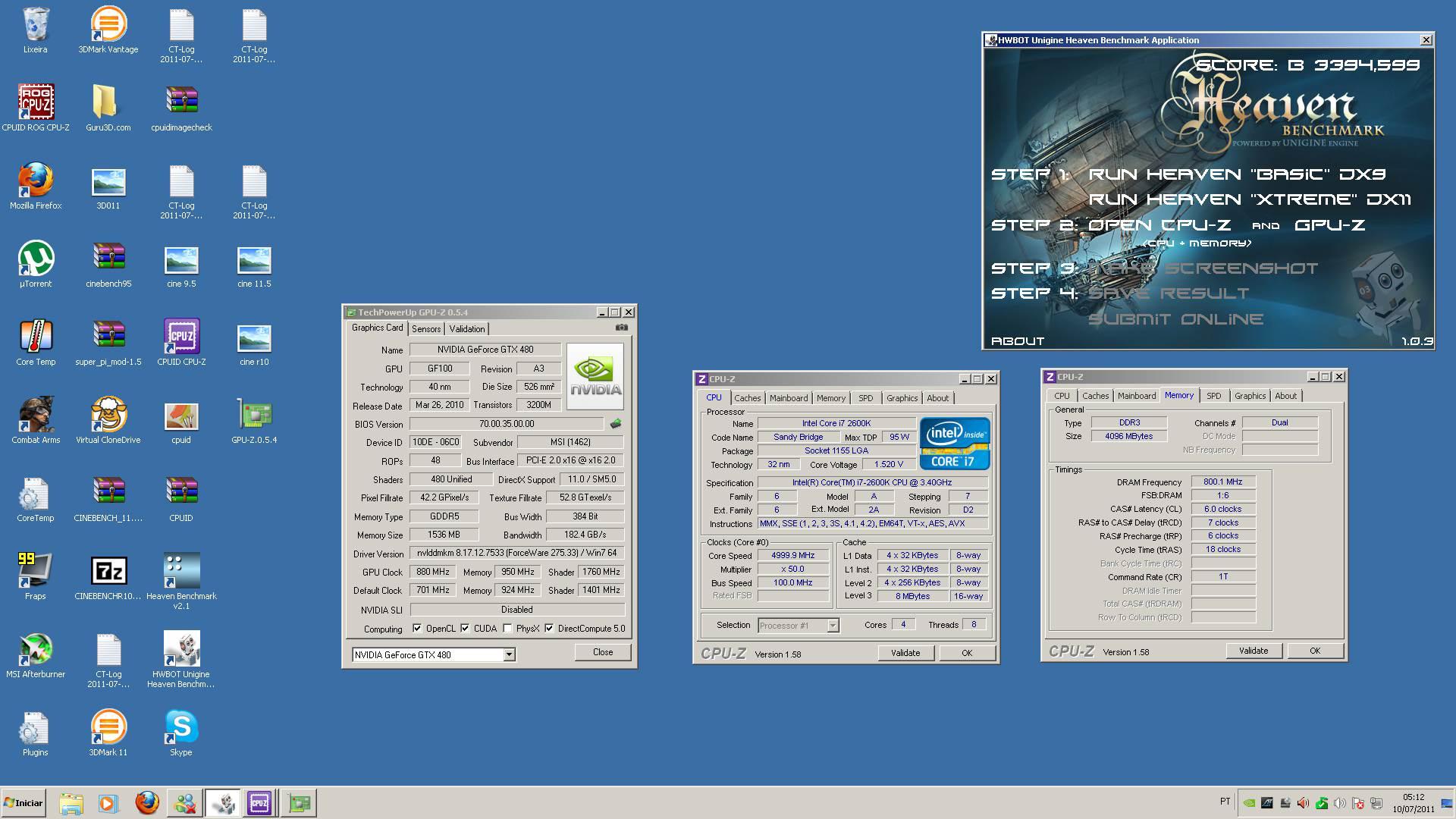Open About tab in left CPU-Z window
1456x819 pixels.
[937, 398]
